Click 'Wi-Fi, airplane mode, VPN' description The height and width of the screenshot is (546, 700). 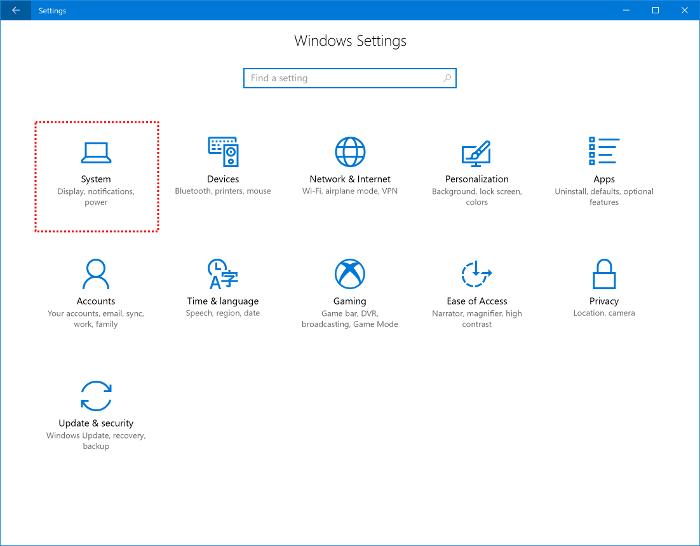click(x=350, y=191)
